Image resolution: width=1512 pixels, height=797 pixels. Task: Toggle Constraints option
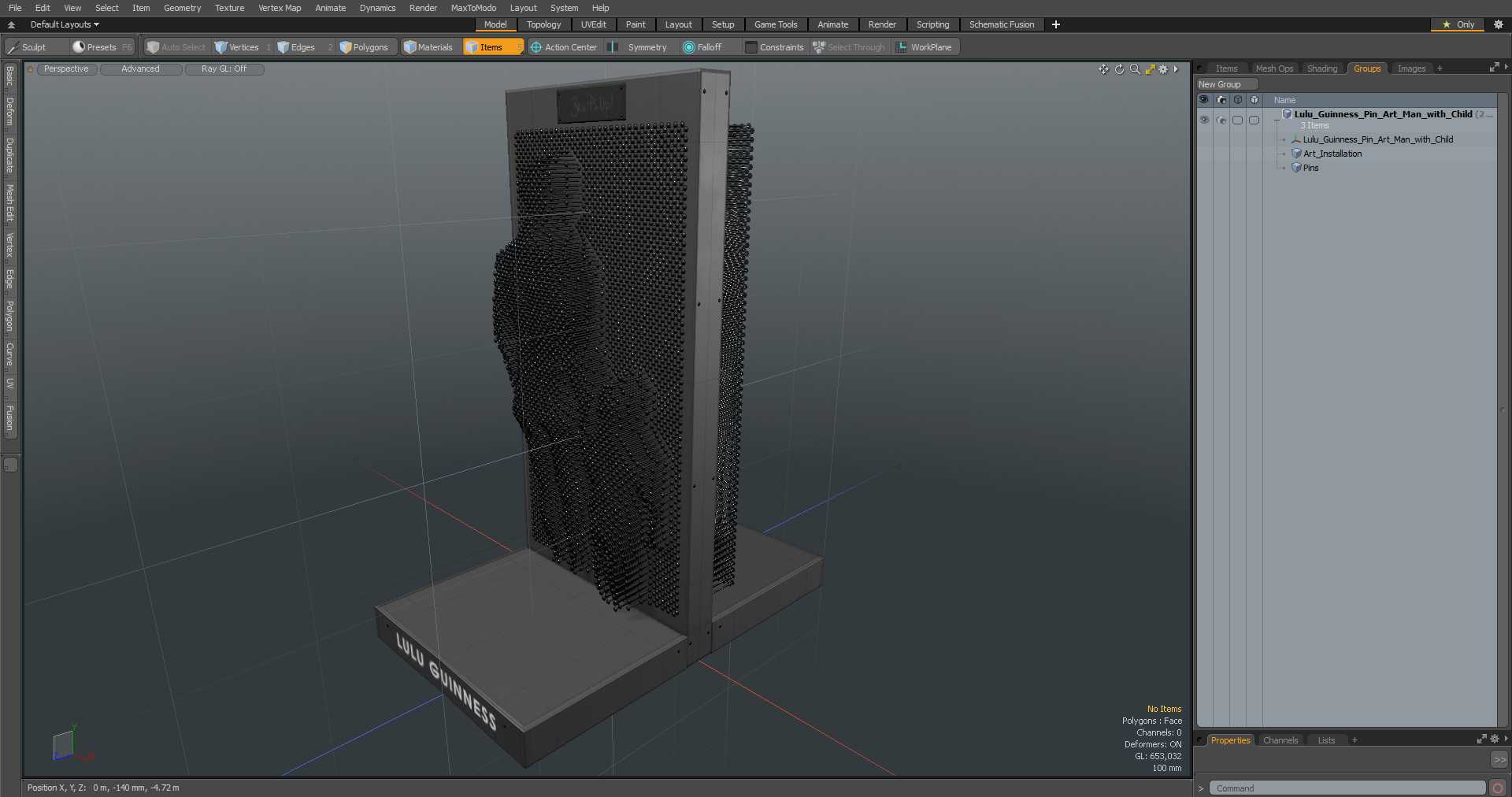[x=774, y=47]
